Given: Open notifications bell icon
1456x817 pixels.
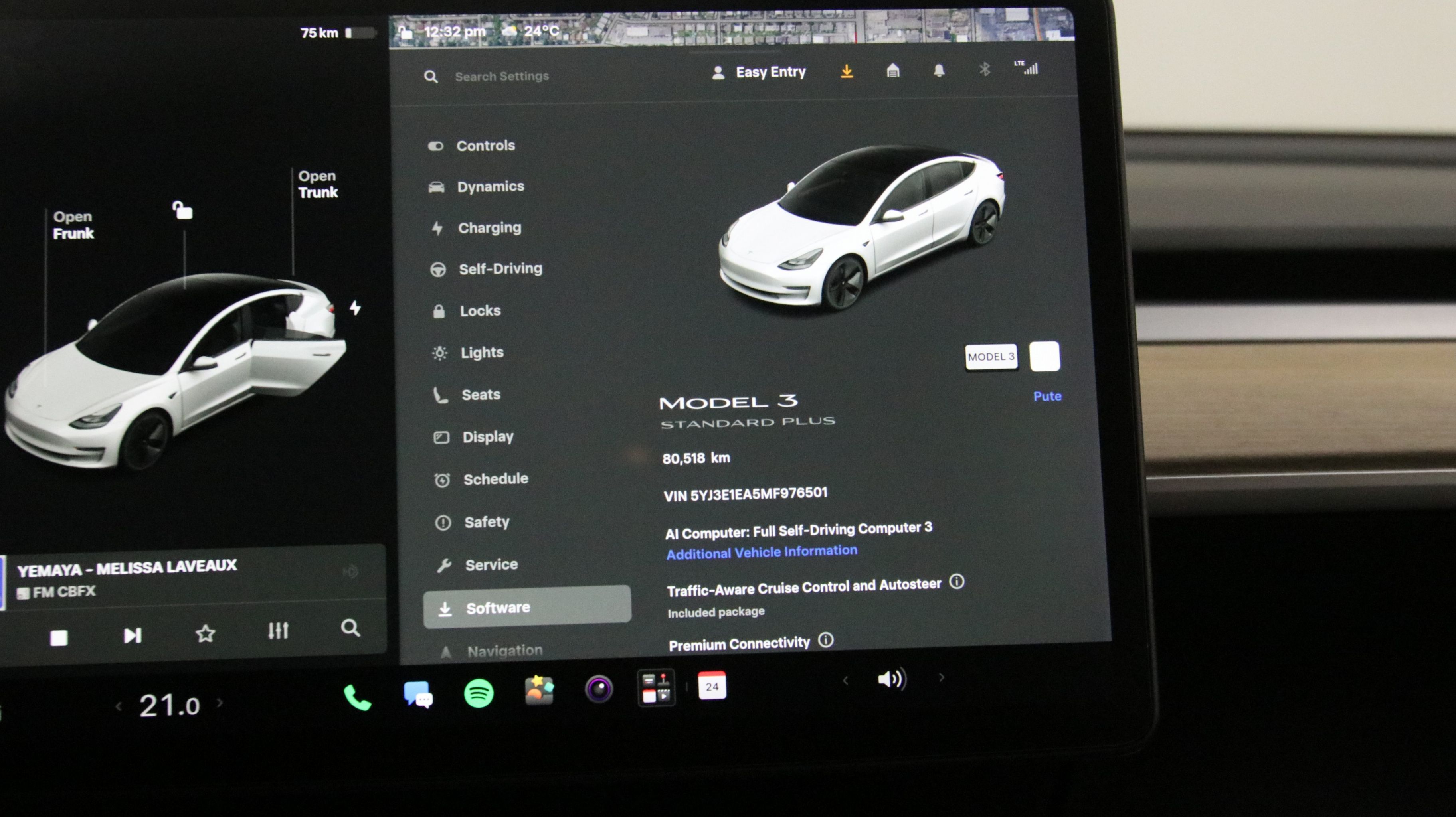Looking at the screenshot, I should [x=939, y=70].
